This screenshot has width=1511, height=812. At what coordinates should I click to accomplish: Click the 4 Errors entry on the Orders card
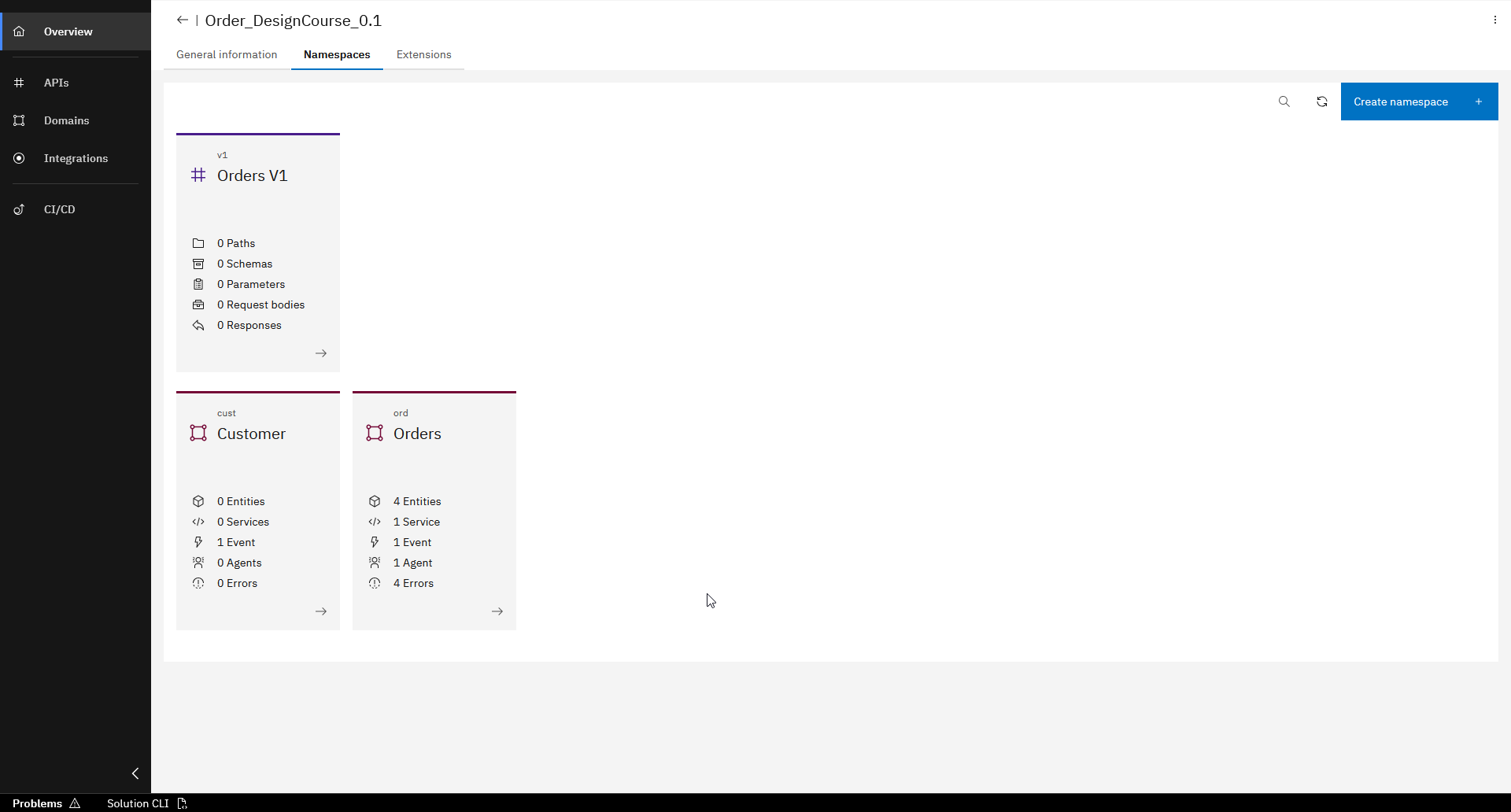413,583
